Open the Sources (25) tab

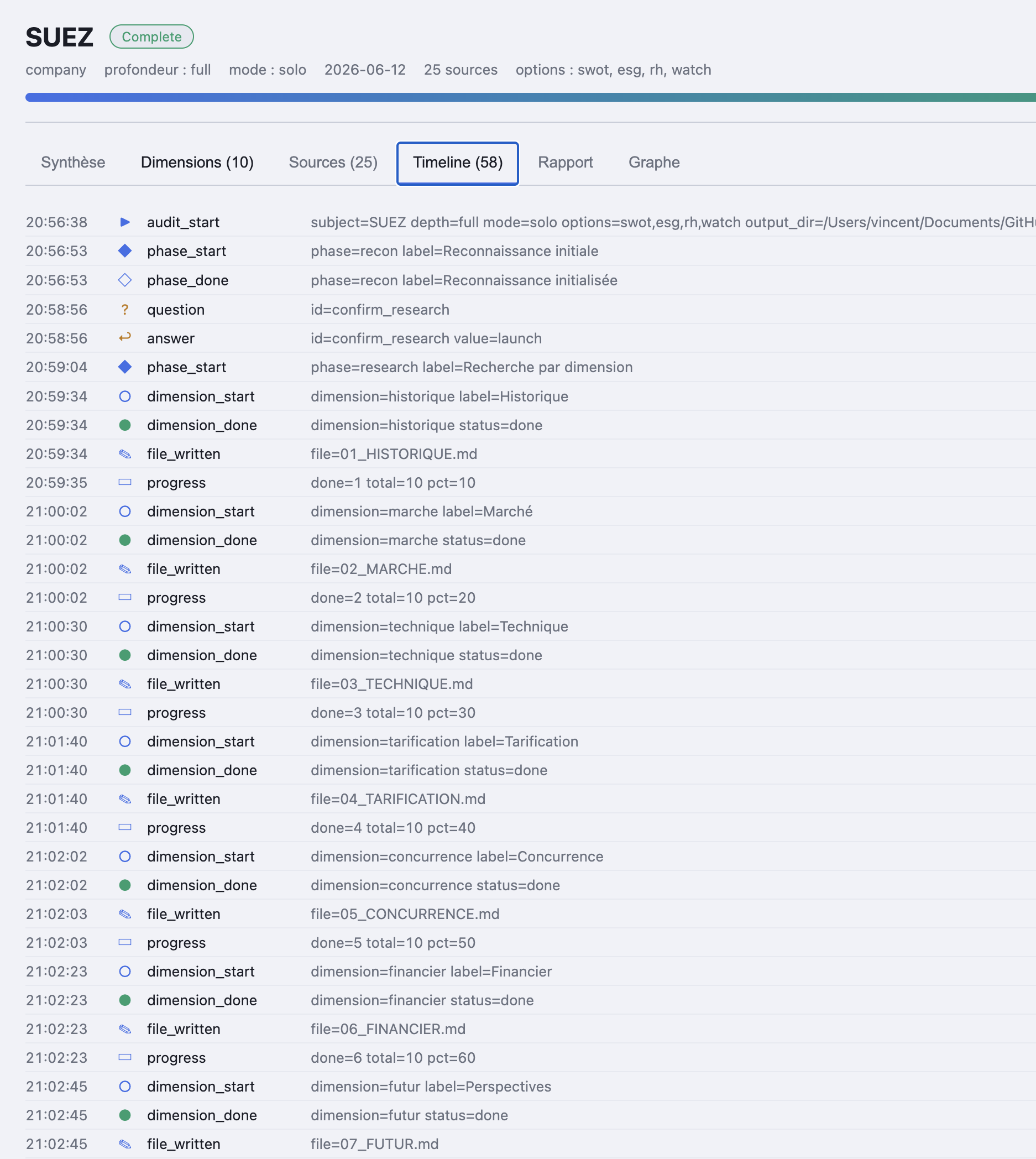[333, 163]
